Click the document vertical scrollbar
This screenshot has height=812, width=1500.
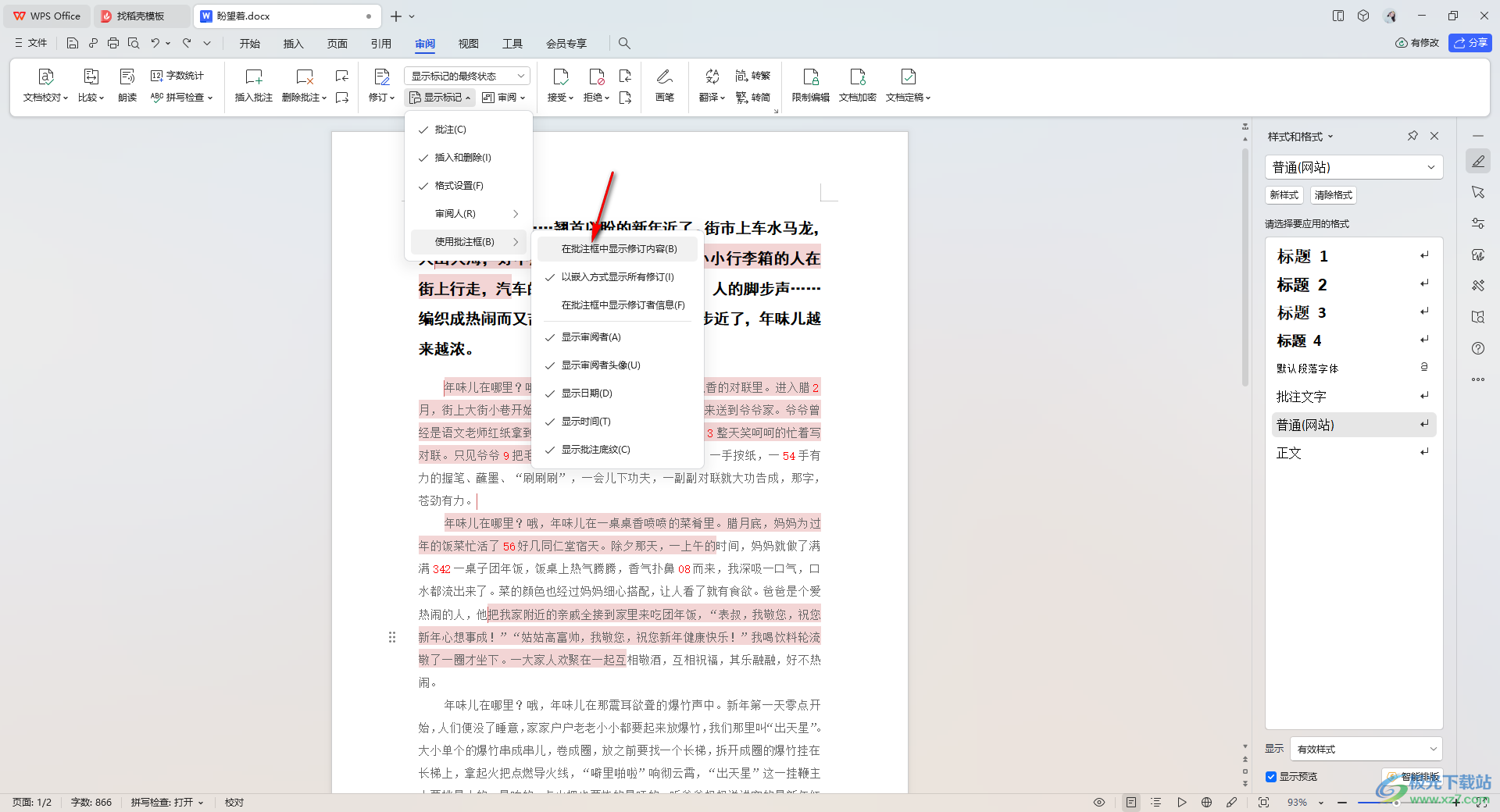(1245, 265)
